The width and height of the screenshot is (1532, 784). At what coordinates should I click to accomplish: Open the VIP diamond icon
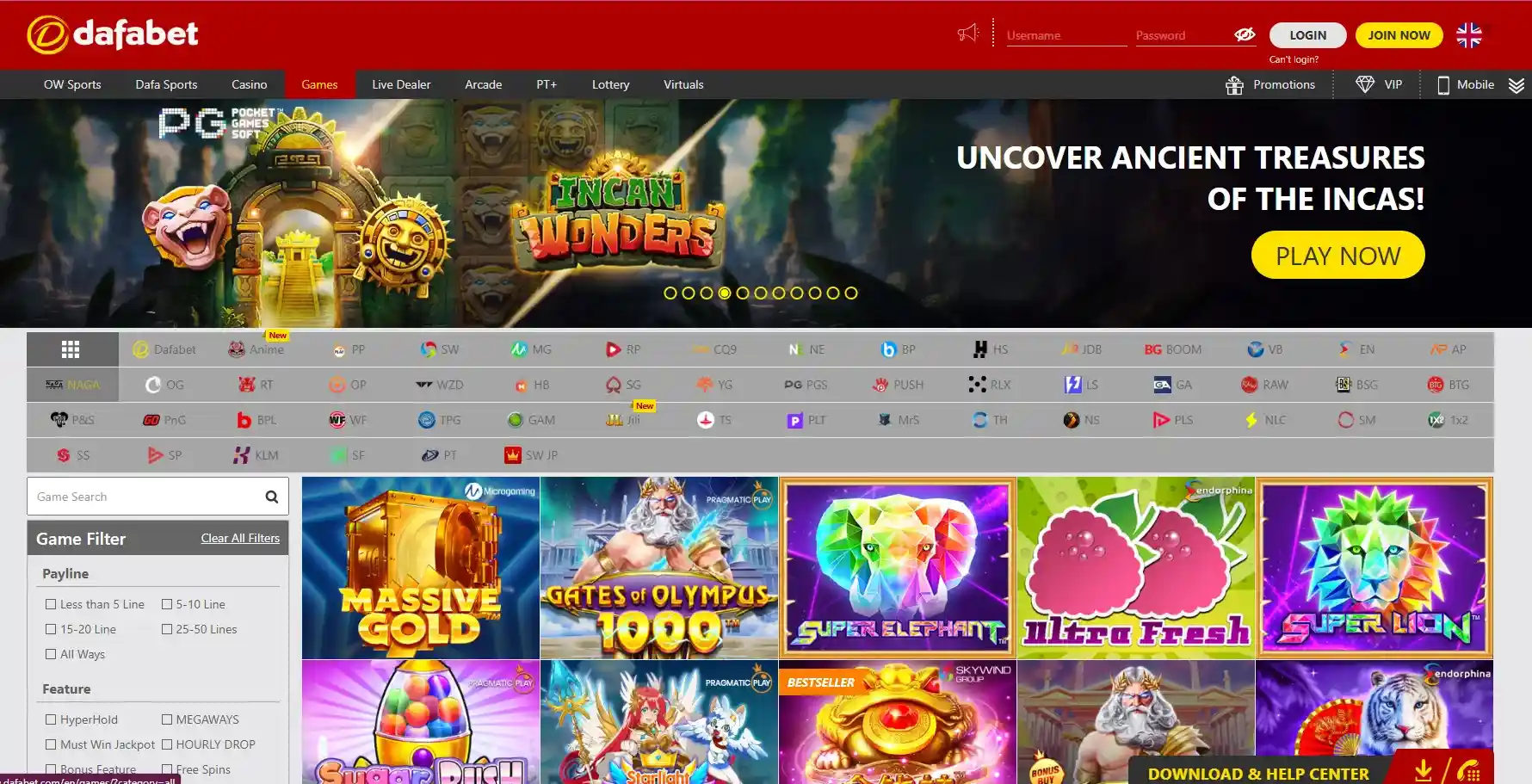click(1365, 84)
